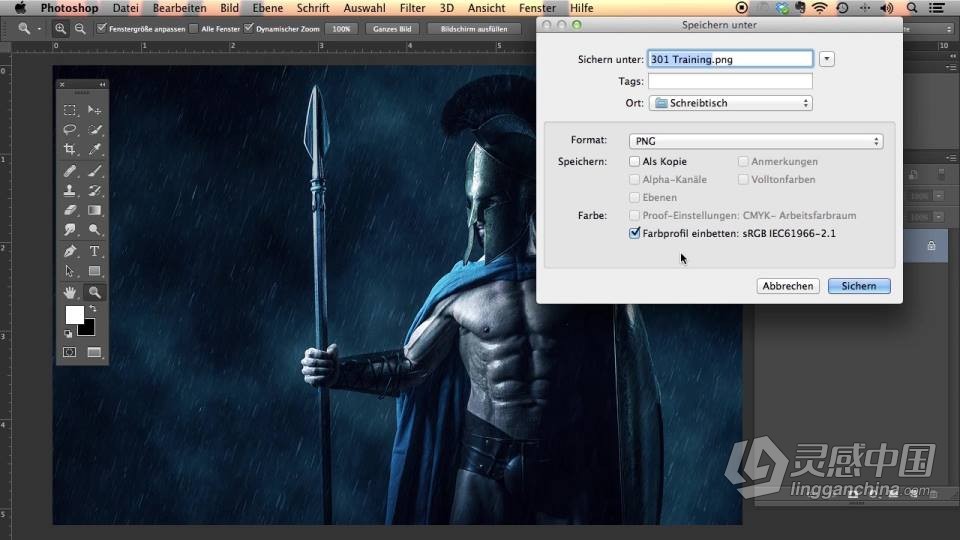
Task: Select the Type tool
Action: pyautogui.click(x=94, y=251)
